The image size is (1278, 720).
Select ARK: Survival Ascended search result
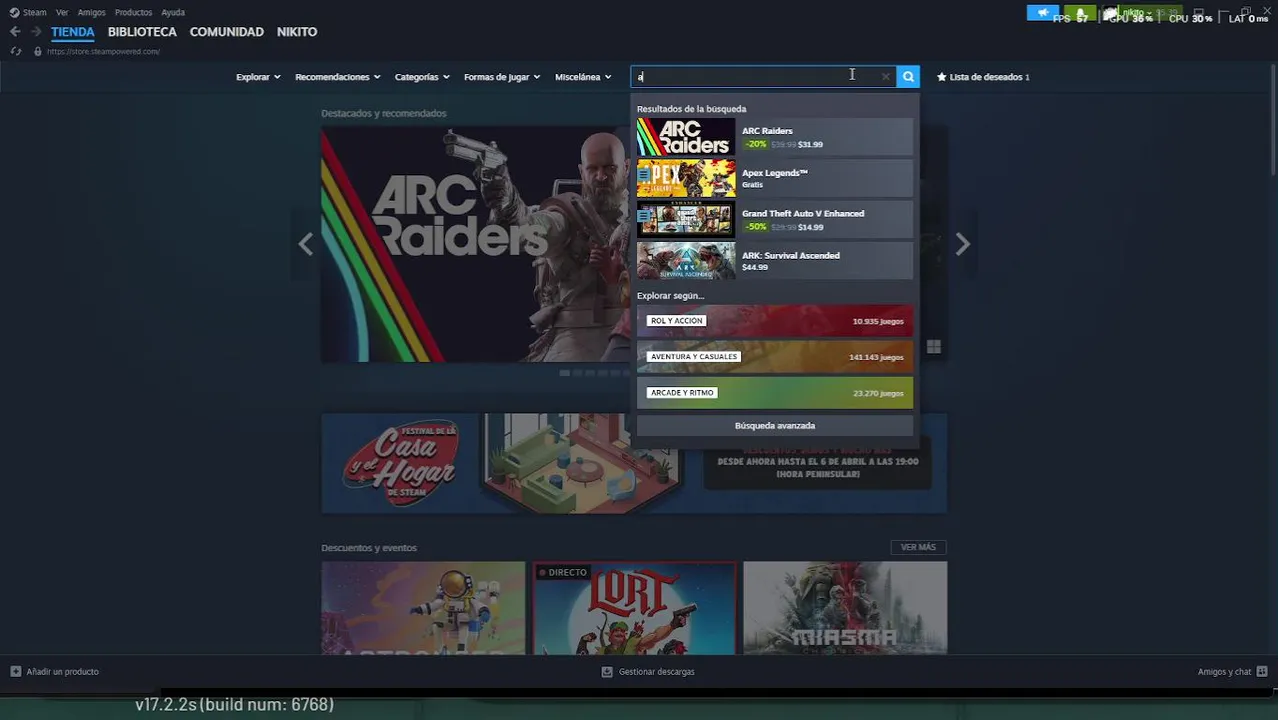click(775, 261)
